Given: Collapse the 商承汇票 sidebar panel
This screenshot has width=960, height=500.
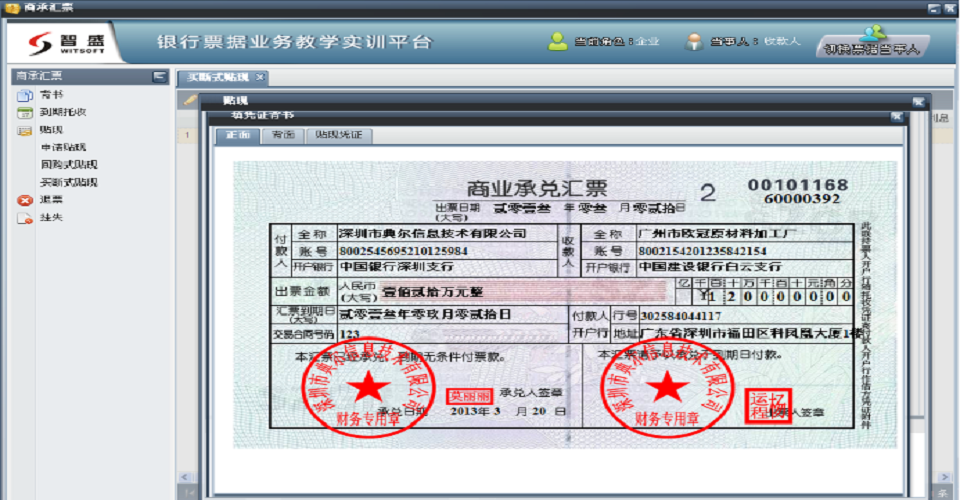Looking at the screenshot, I should pos(159,76).
